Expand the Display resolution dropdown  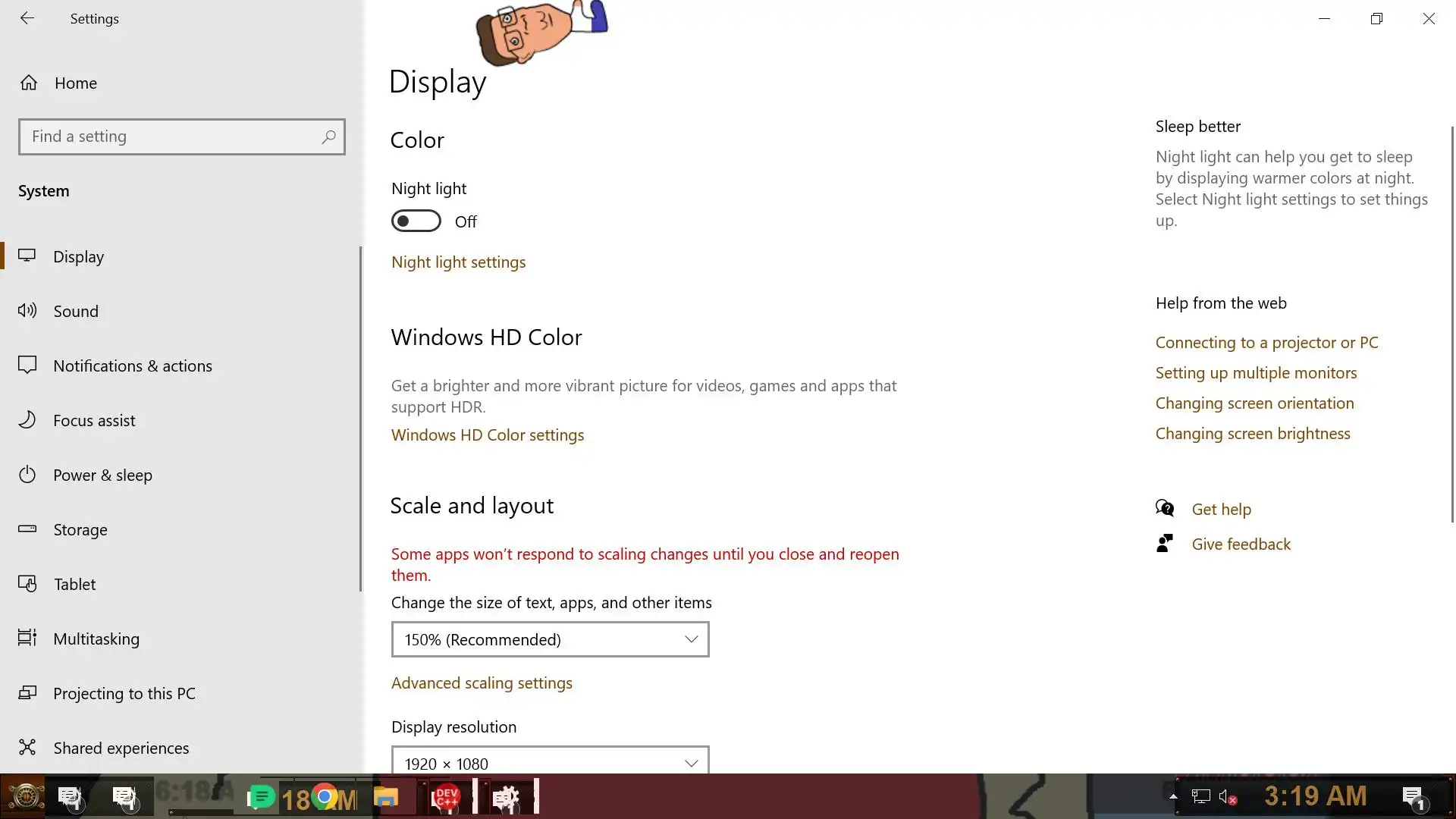click(x=550, y=762)
